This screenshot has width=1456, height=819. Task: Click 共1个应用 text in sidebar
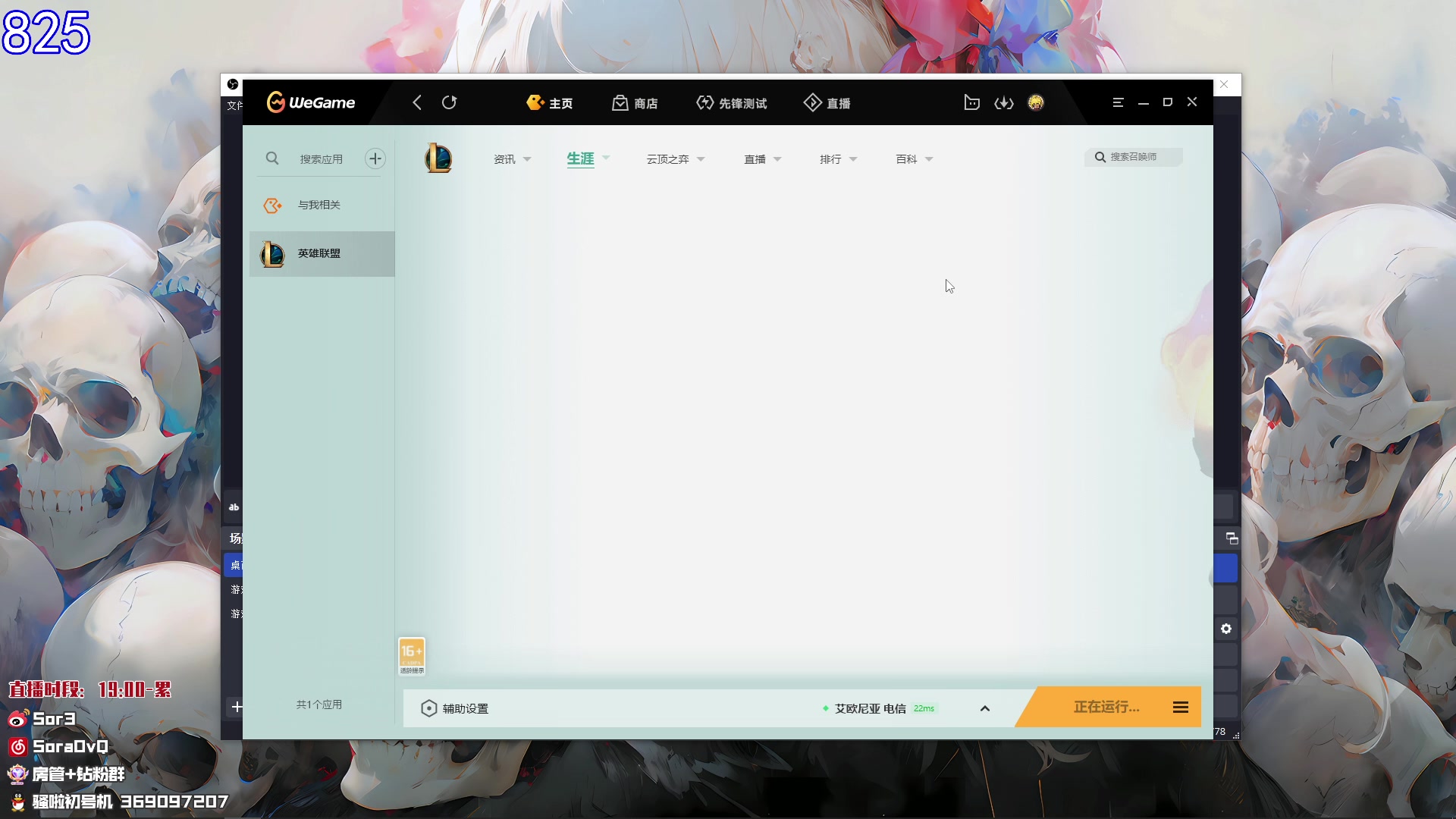point(319,704)
